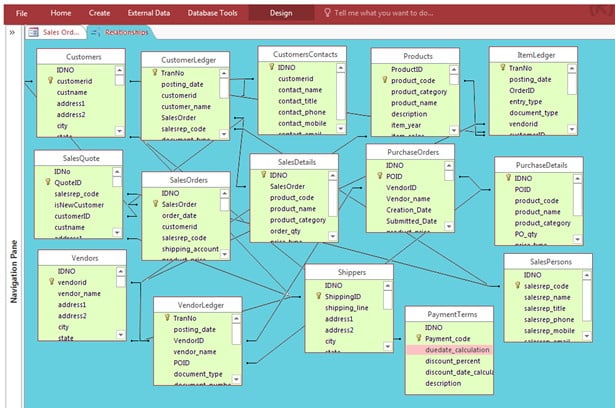Open the Database Tools tab
This screenshot has width=615, height=408.
[x=212, y=13]
